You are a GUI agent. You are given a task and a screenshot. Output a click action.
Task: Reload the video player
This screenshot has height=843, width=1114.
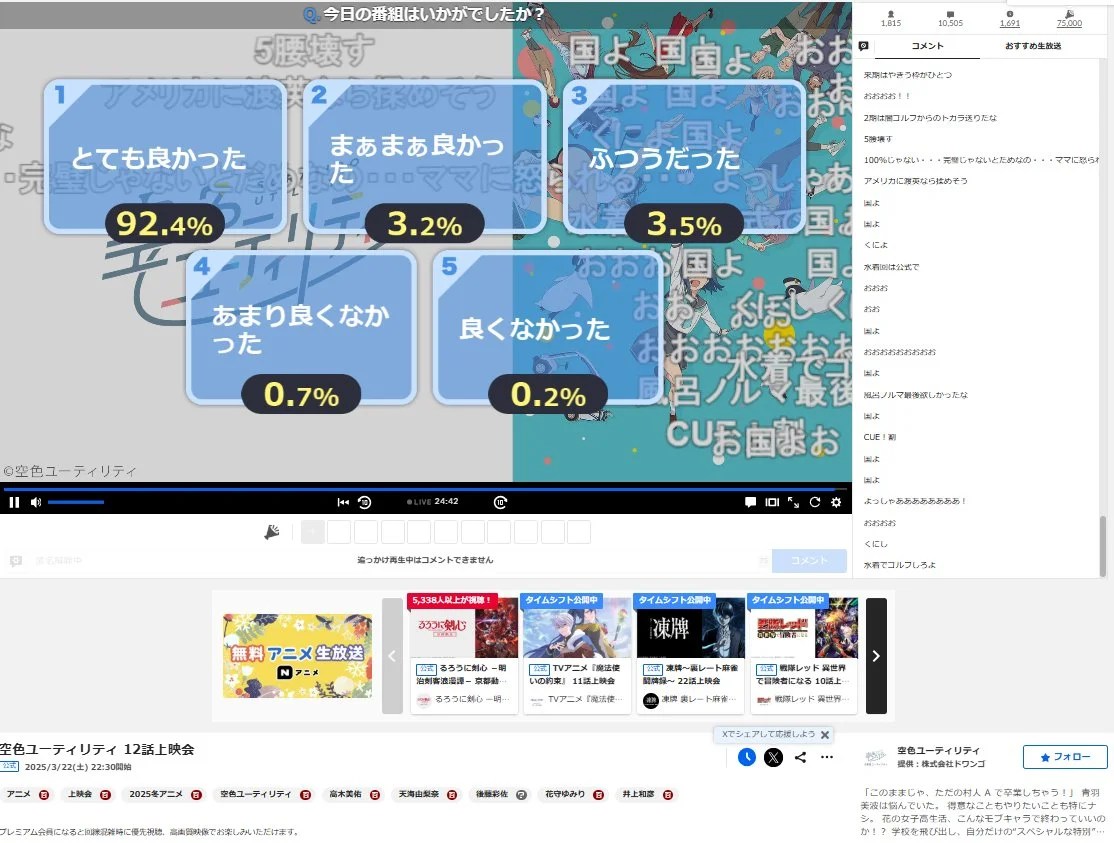coord(815,502)
